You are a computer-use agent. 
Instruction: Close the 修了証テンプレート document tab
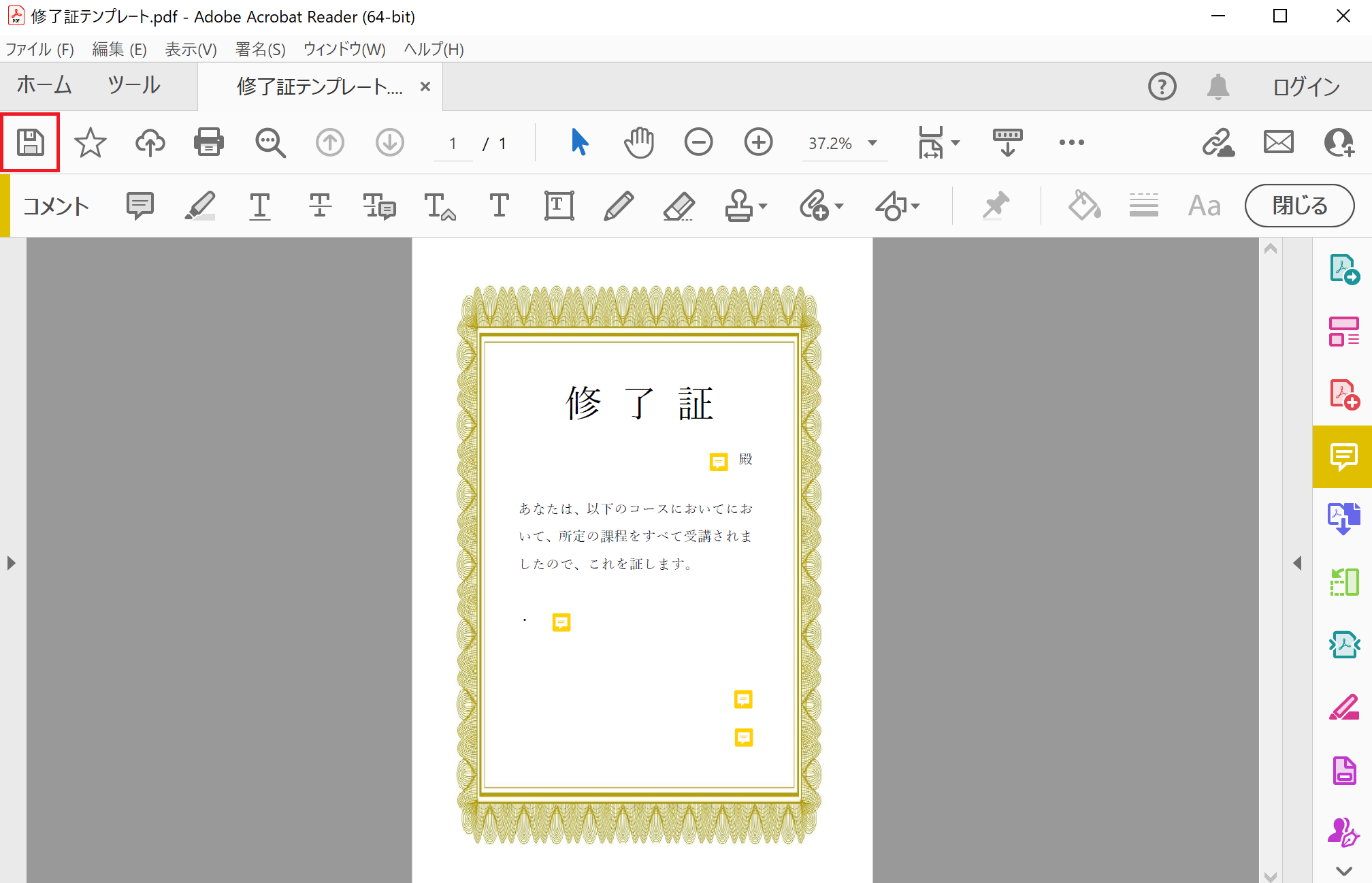click(x=425, y=86)
